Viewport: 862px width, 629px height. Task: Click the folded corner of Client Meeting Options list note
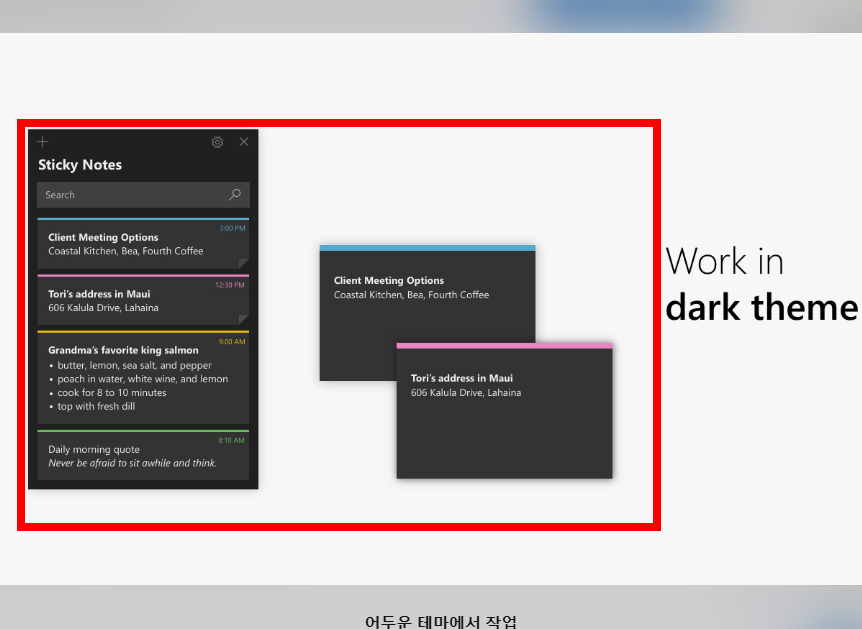(244, 263)
